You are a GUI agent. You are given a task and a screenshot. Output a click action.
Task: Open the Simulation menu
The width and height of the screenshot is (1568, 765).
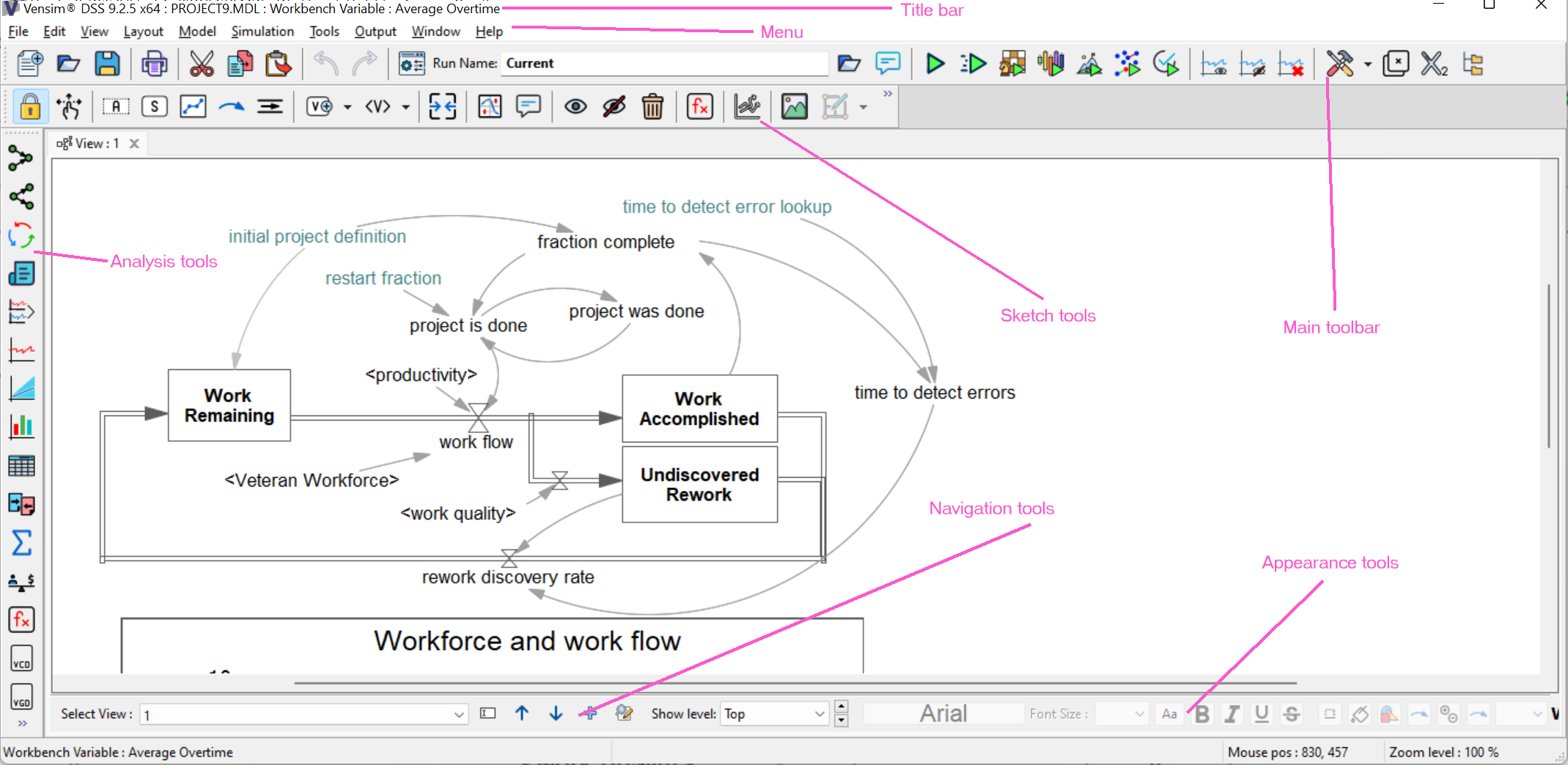click(x=262, y=32)
